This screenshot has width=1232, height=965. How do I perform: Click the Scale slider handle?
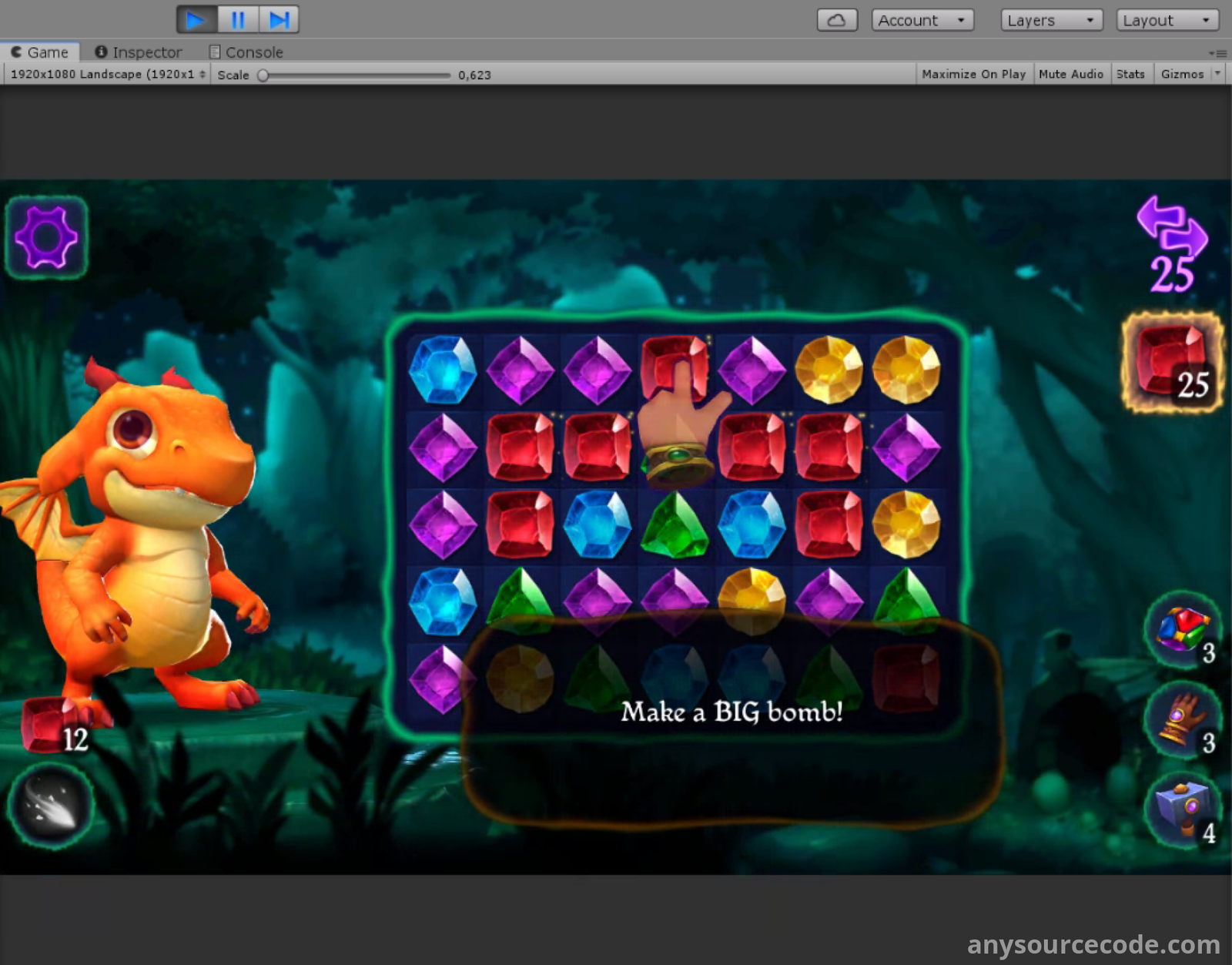[x=263, y=75]
